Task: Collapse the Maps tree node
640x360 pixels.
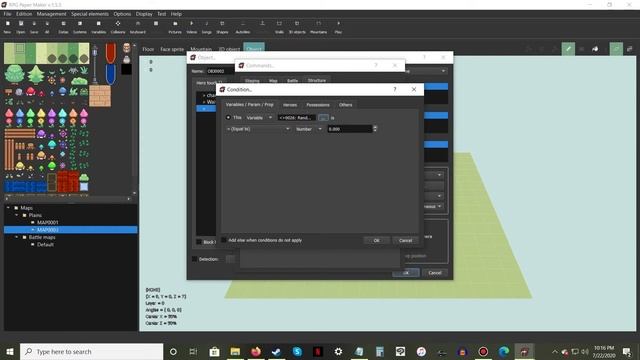Action: click(8, 208)
